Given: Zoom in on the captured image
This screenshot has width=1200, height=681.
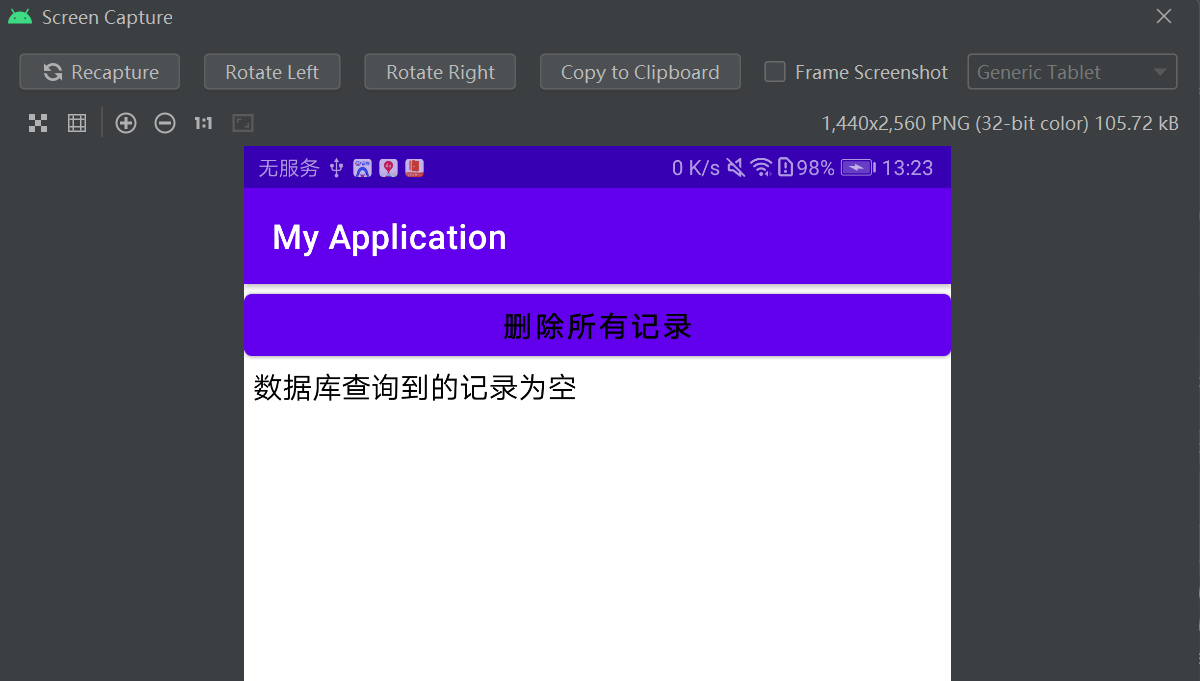Looking at the screenshot, I should (126, 123).
